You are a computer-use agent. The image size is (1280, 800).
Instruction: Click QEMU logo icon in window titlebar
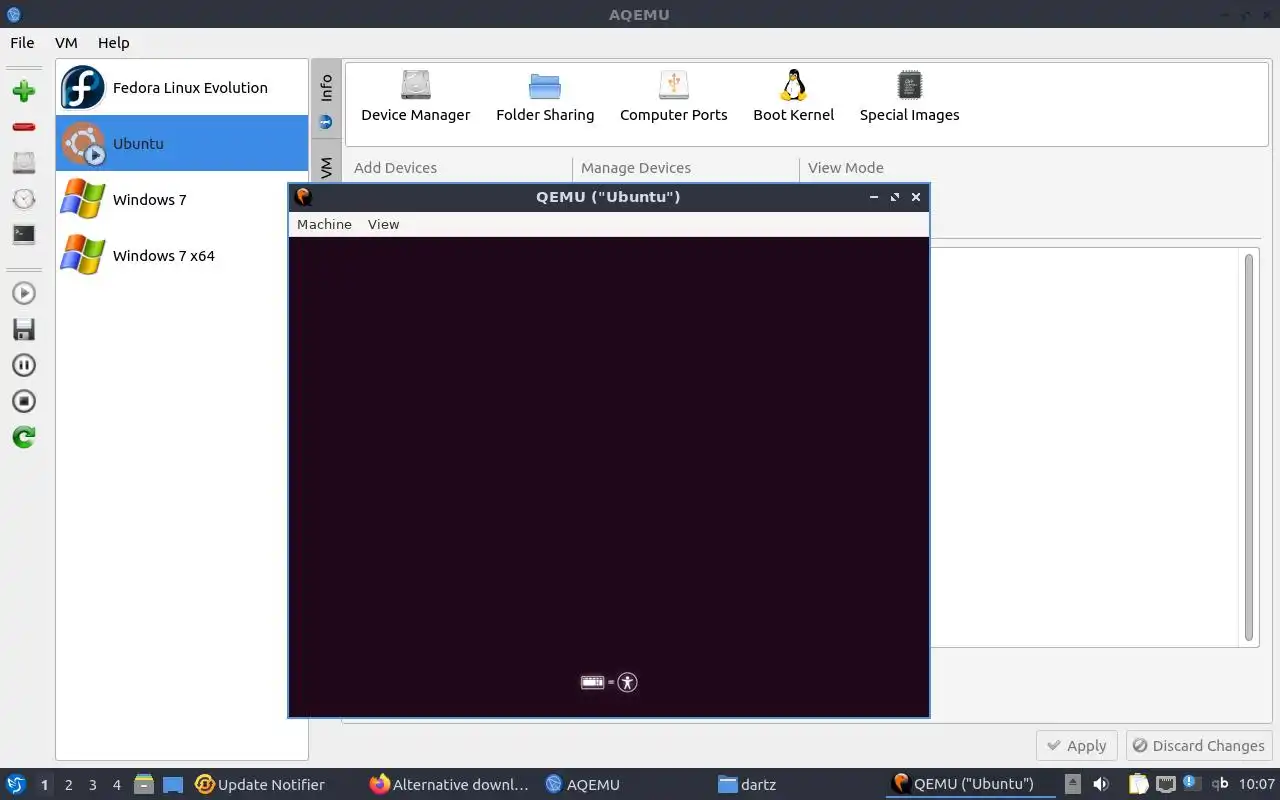(x=304, y=197)
